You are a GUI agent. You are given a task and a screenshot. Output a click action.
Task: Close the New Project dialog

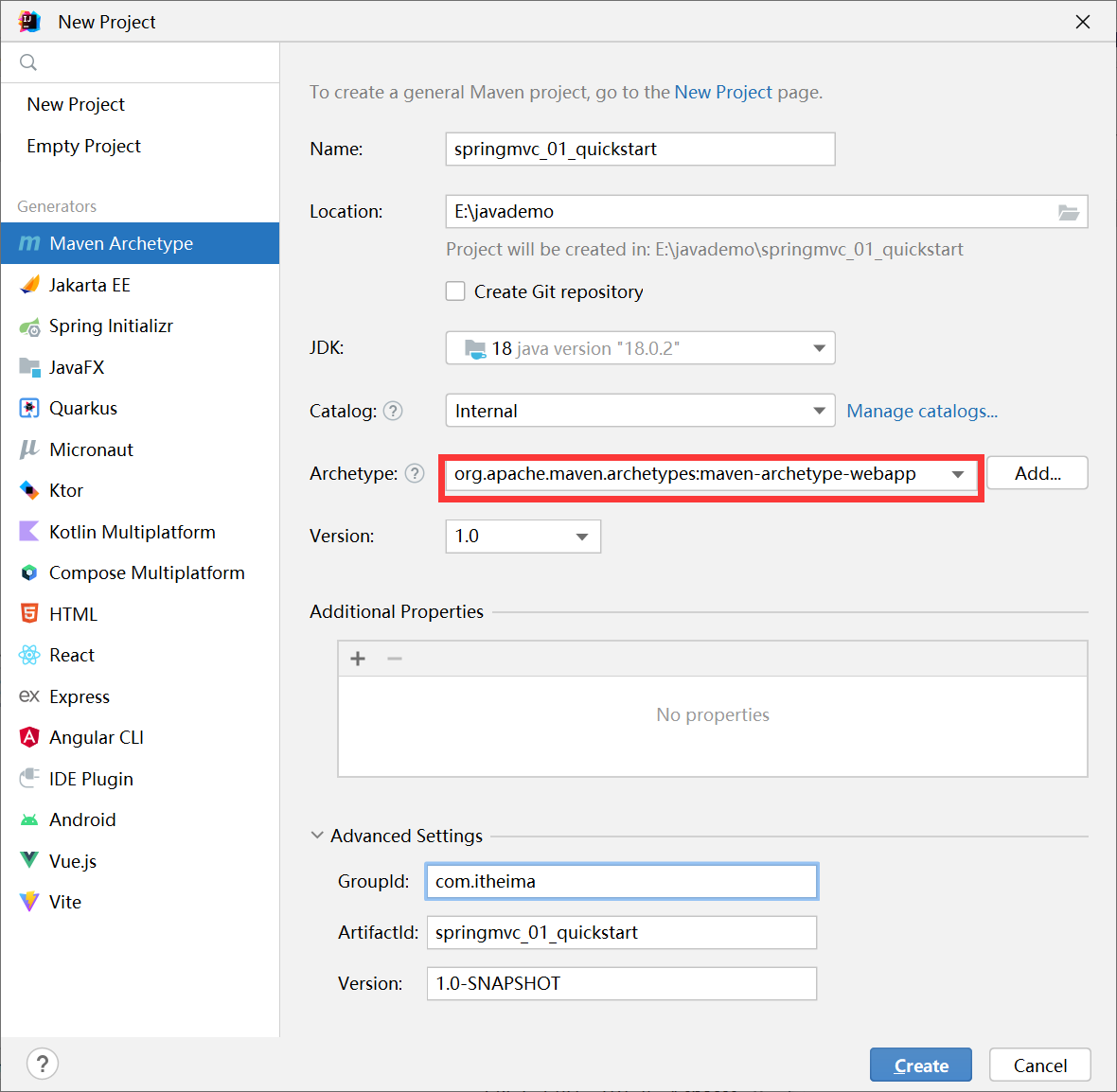[x=1082, y=22]
